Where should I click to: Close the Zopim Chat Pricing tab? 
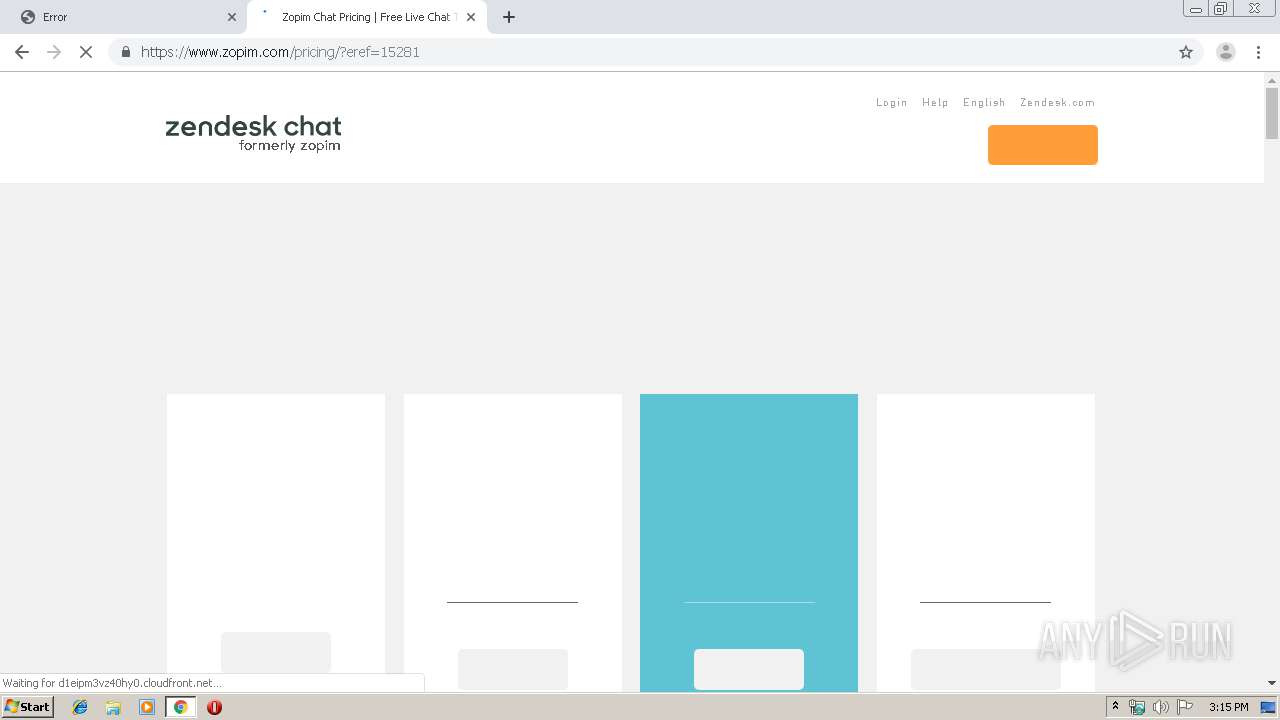pos(471,17)
